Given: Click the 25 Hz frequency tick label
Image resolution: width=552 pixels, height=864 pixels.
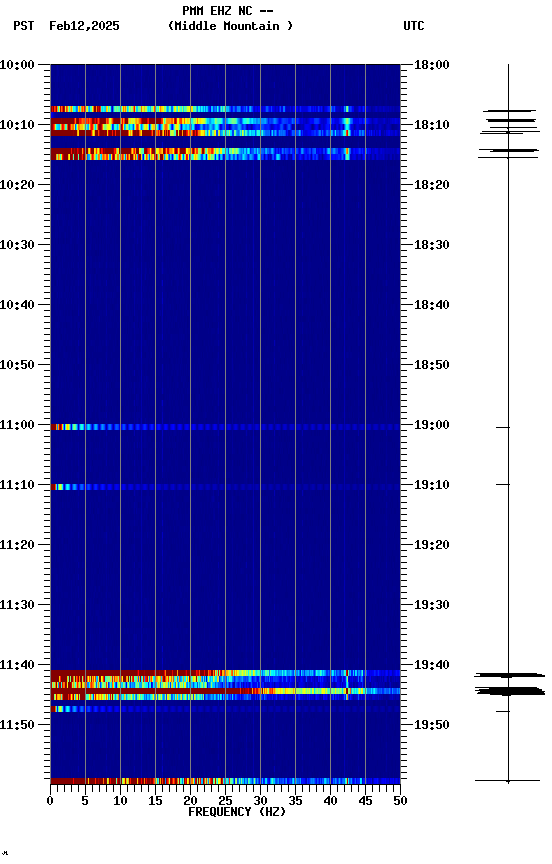Looking at the screenshot, I should point(225,801).
